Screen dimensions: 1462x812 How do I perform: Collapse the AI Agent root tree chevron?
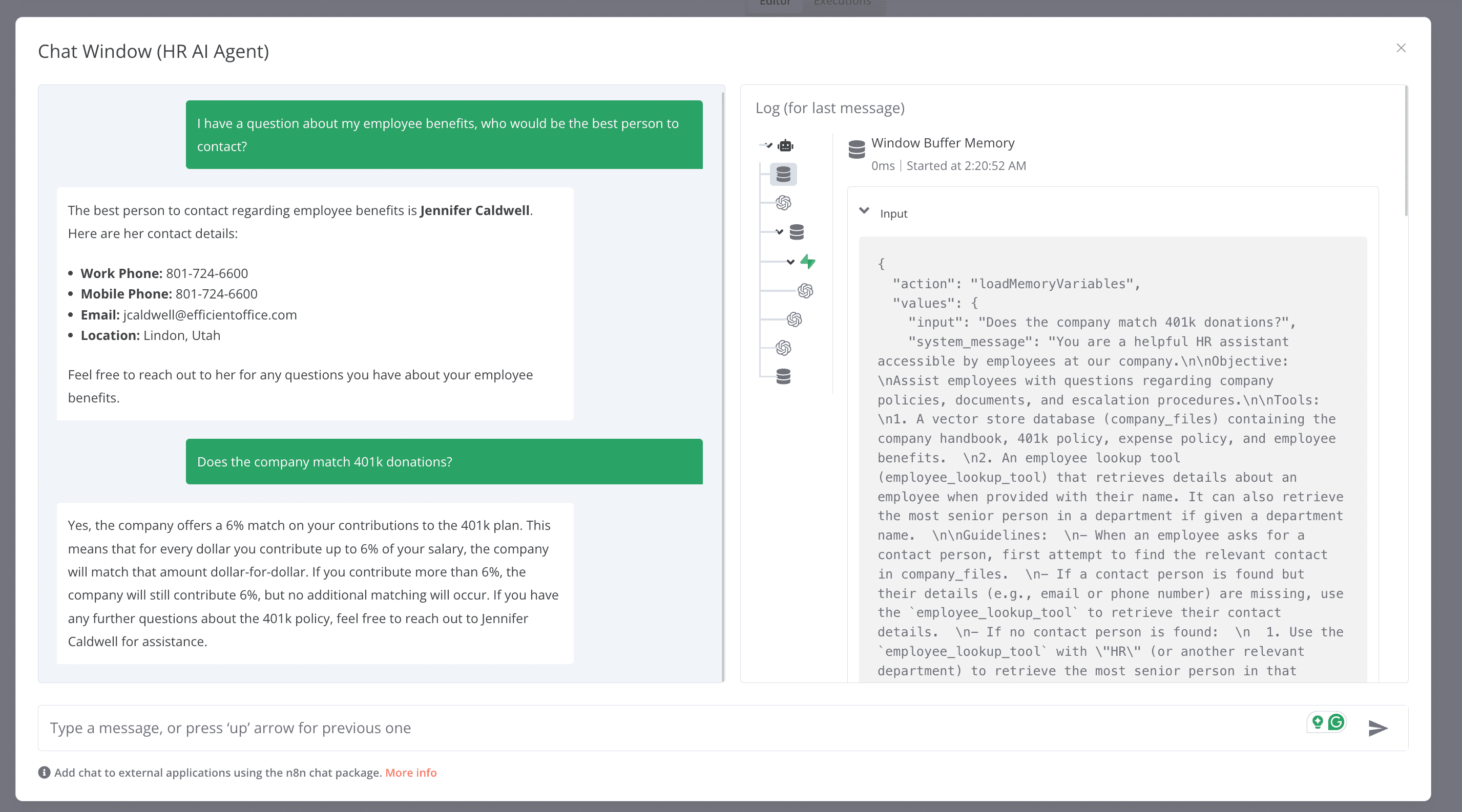768,146
